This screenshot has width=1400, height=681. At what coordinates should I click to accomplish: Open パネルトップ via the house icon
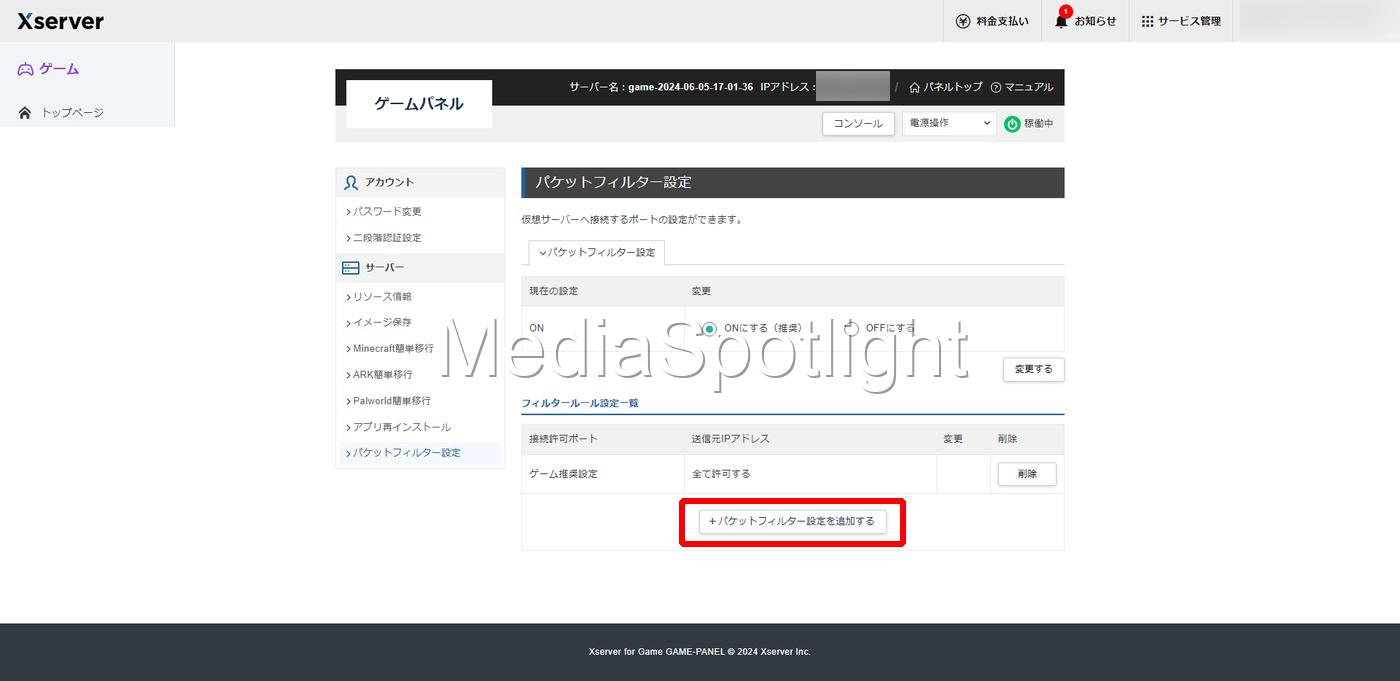tap(913, 87)
